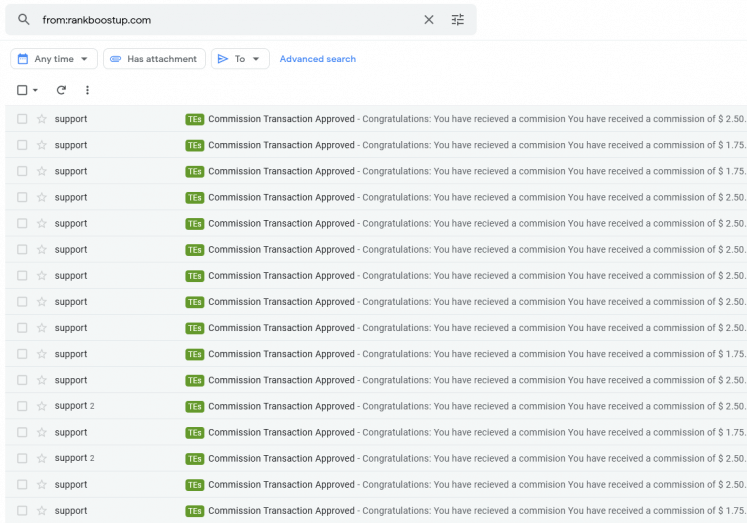Open the To recipient filter dropdown

[x=240, y=59]
